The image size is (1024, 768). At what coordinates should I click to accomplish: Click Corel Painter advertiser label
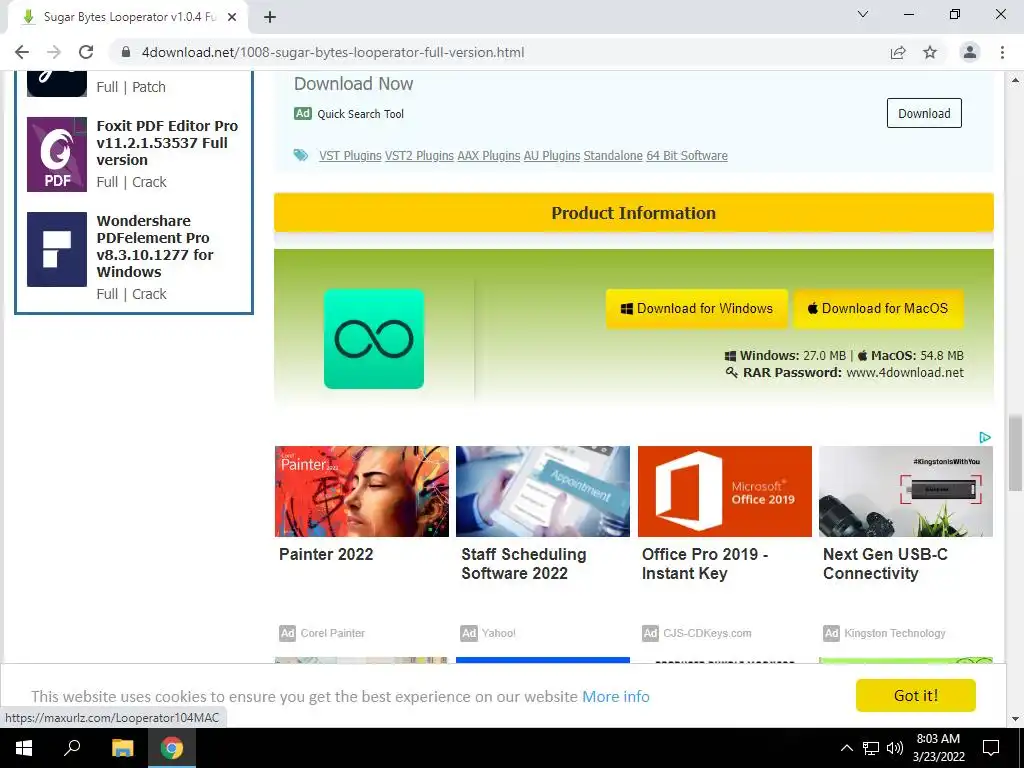tap(332, 633)
